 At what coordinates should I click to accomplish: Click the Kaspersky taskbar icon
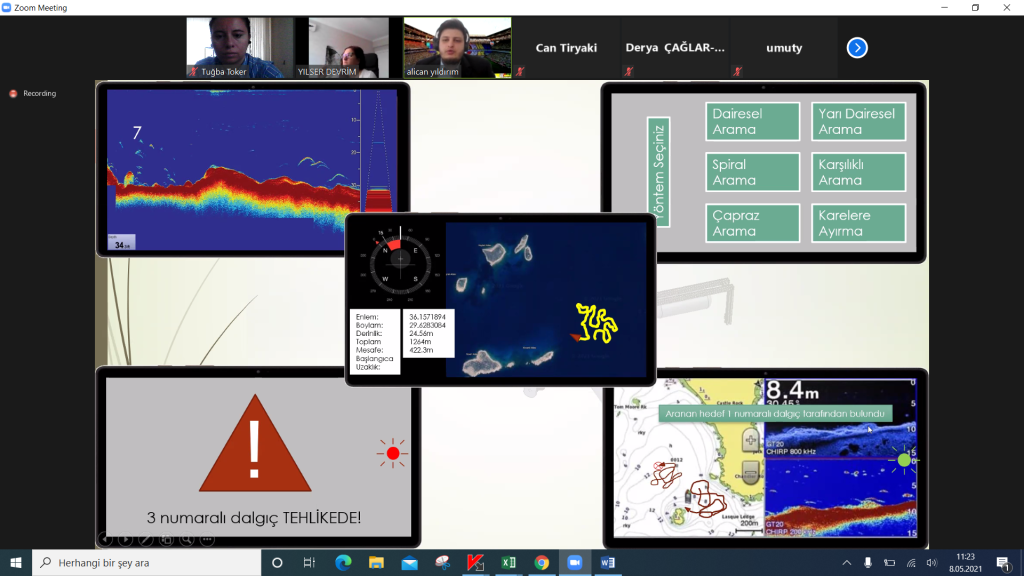[x=475, y=563]
